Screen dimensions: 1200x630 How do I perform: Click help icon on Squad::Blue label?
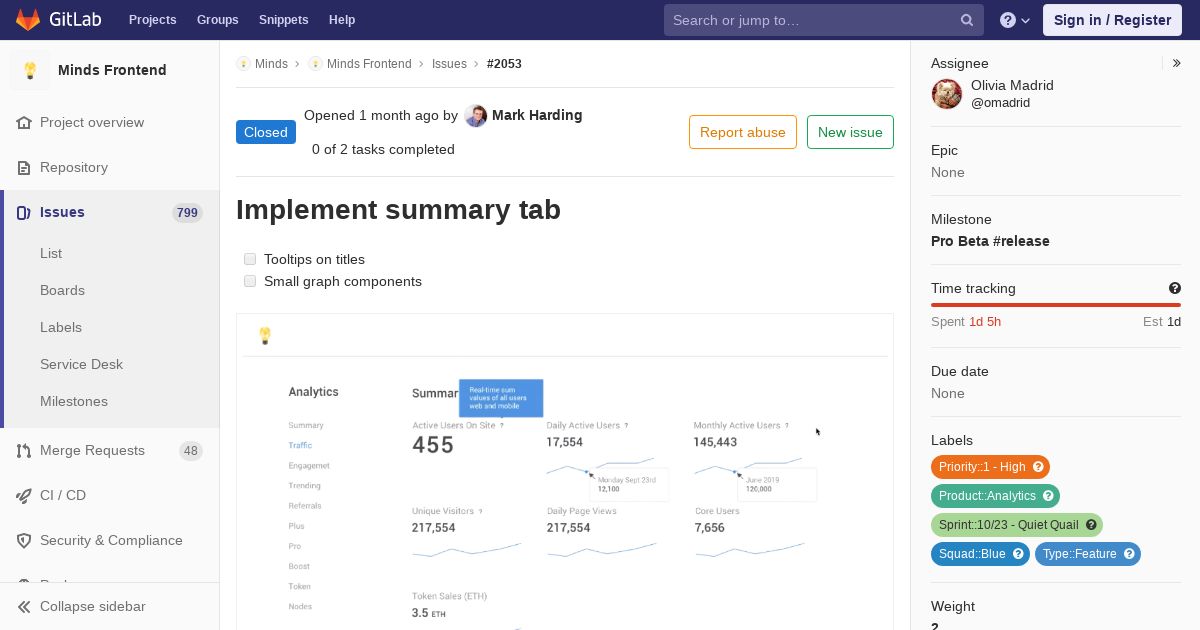[x=1018, y=554]
